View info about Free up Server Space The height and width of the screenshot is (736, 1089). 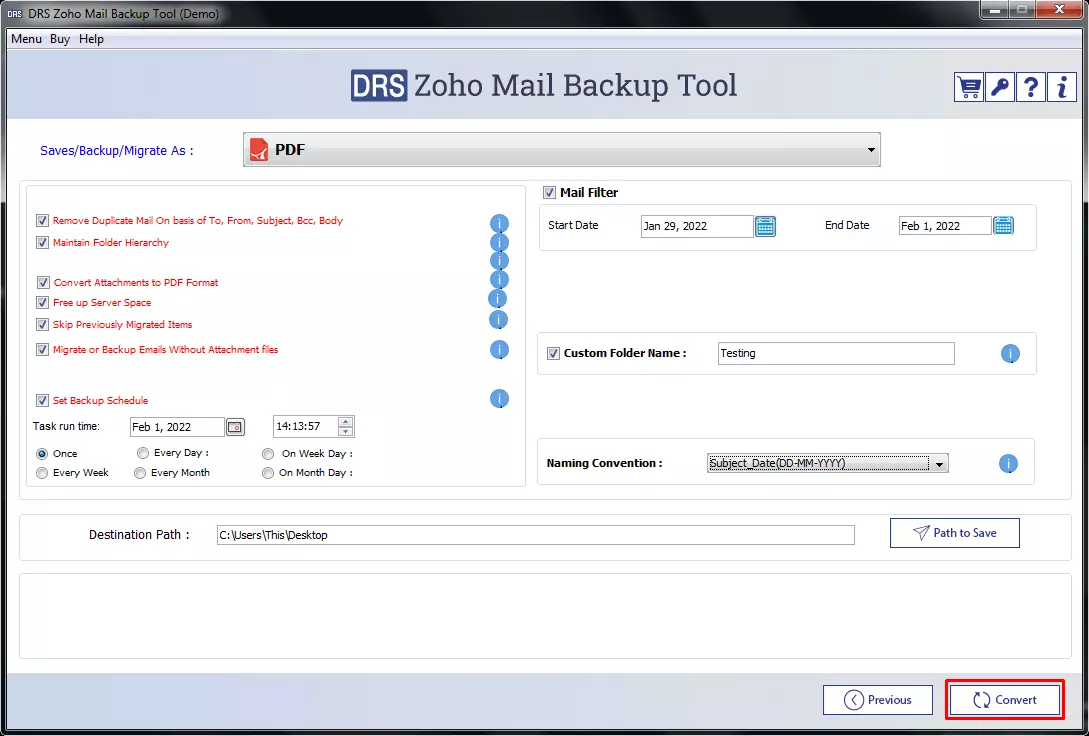[x=497, y=299]
